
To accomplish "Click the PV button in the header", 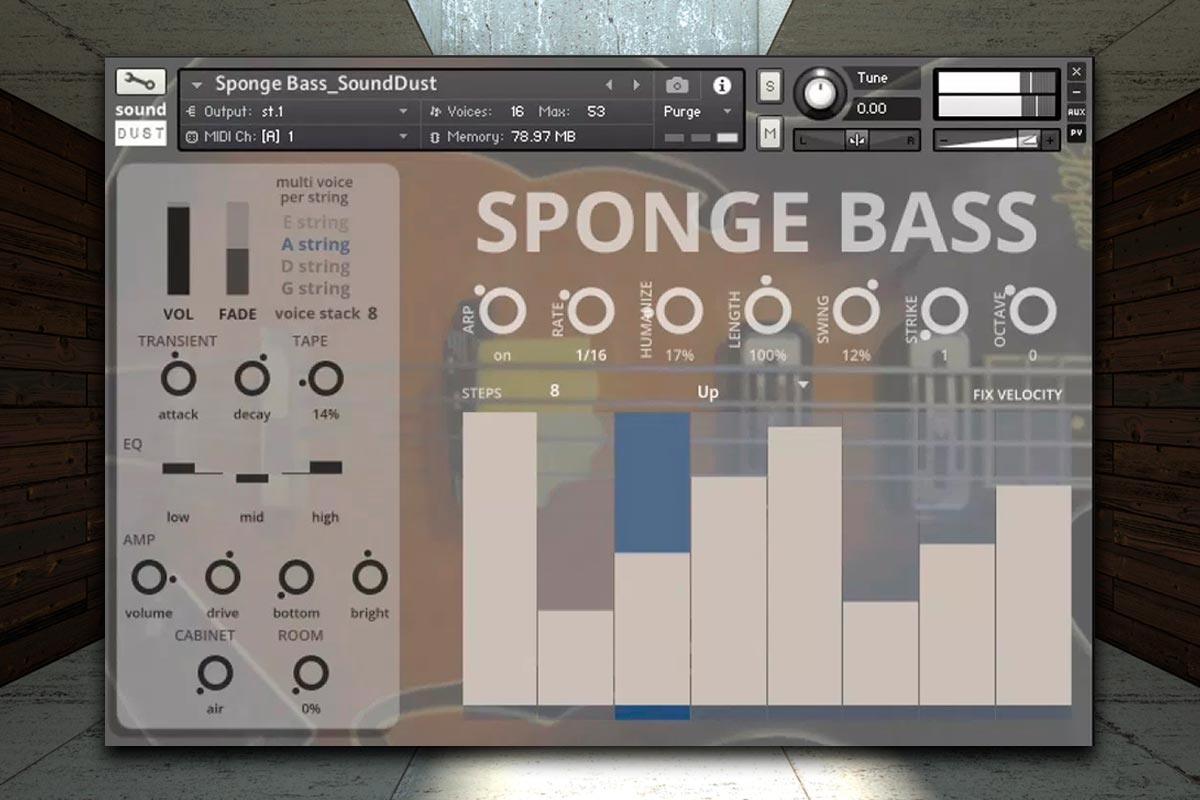I will [x=1076, y=132].
